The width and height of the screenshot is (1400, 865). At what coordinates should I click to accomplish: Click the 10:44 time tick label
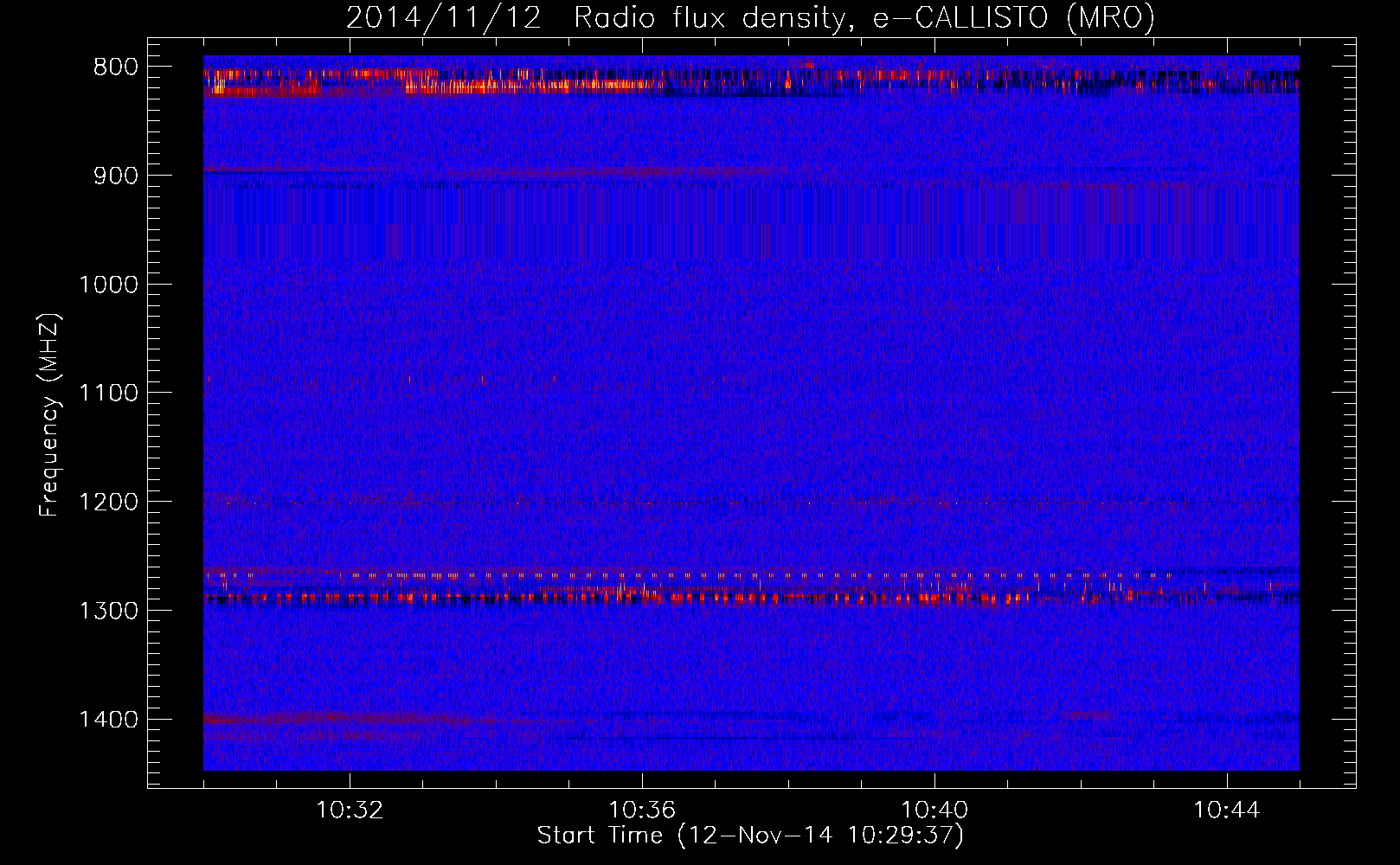click(1227, 811)
